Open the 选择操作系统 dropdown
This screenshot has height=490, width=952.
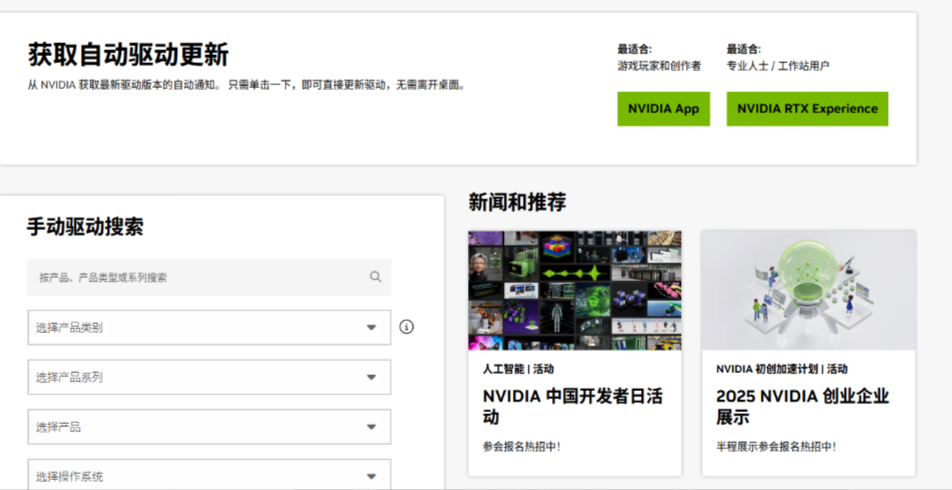tap(208, 475)
